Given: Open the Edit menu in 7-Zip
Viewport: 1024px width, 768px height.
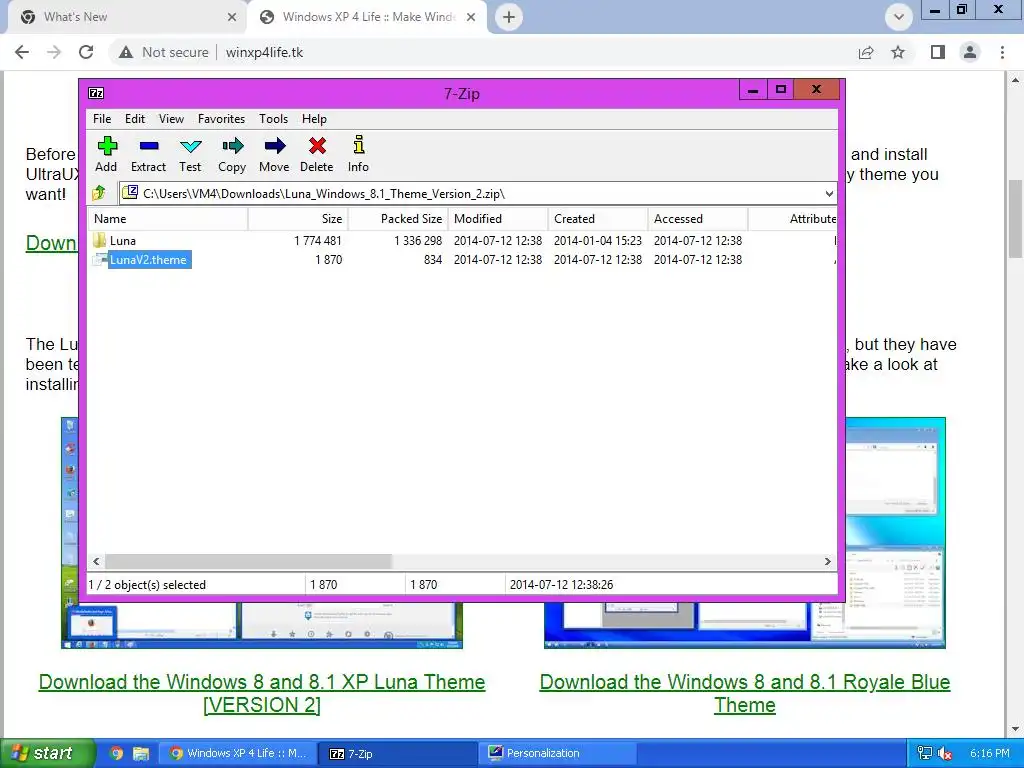Looking at the screenshot, I should pyautogui.click(x=135, y=119).
